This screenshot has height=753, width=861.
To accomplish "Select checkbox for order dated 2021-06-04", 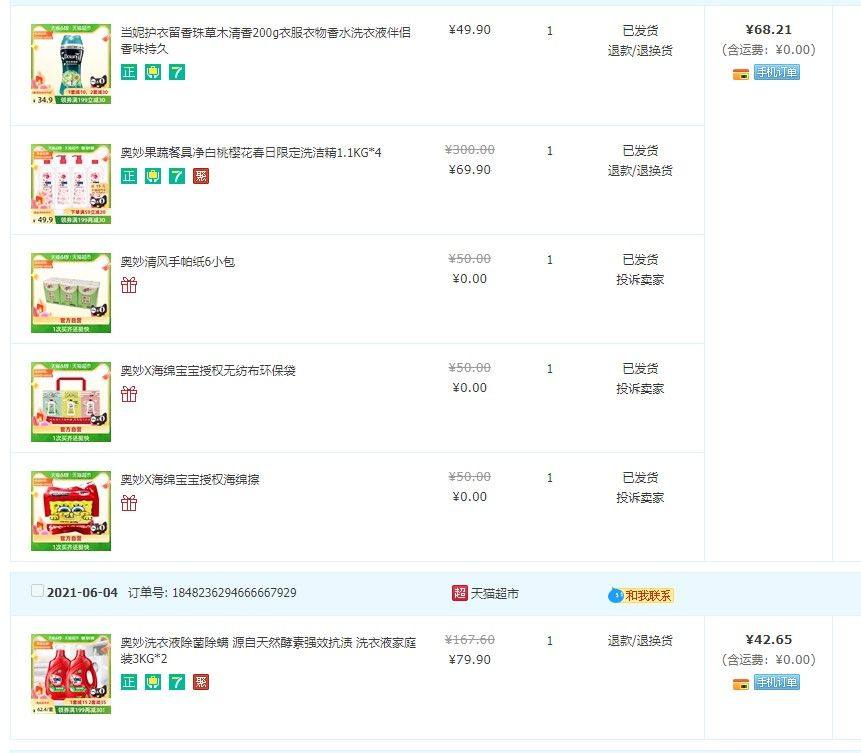I will (37, 591).
